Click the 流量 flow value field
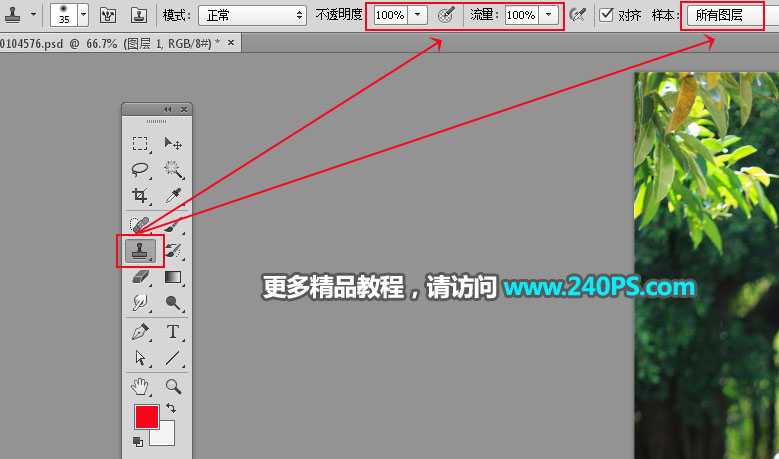 [x=522, y=15]
